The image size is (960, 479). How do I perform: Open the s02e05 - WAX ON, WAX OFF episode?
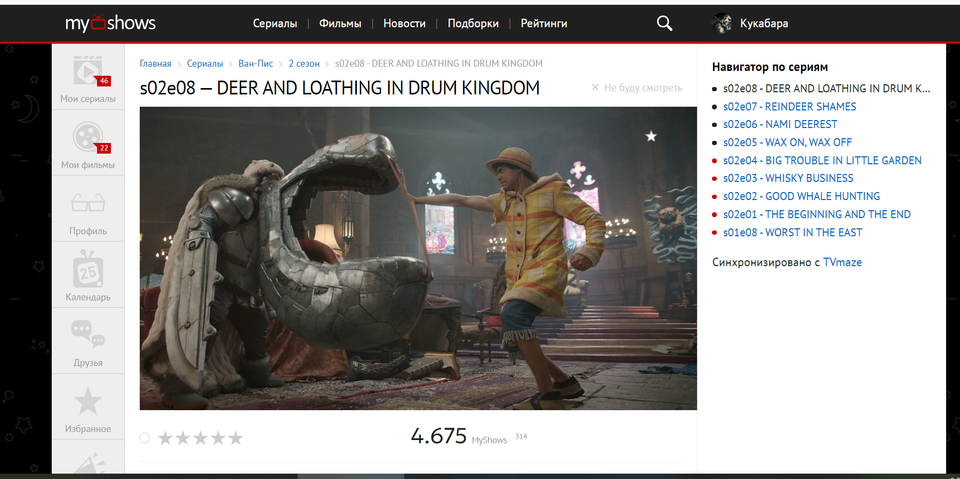[x=787, y=143]
